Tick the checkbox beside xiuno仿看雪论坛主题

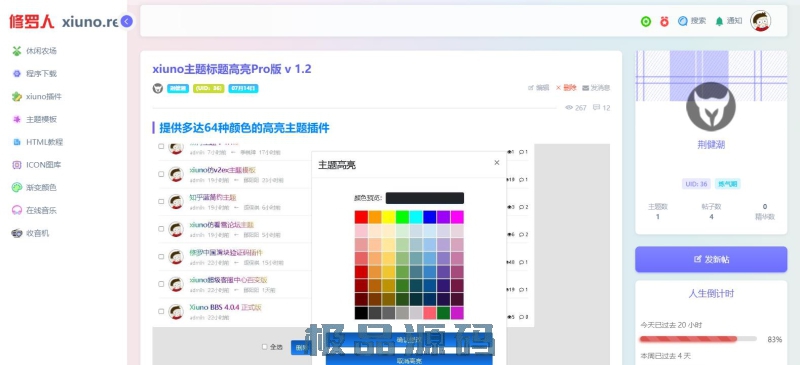(161, 229)
